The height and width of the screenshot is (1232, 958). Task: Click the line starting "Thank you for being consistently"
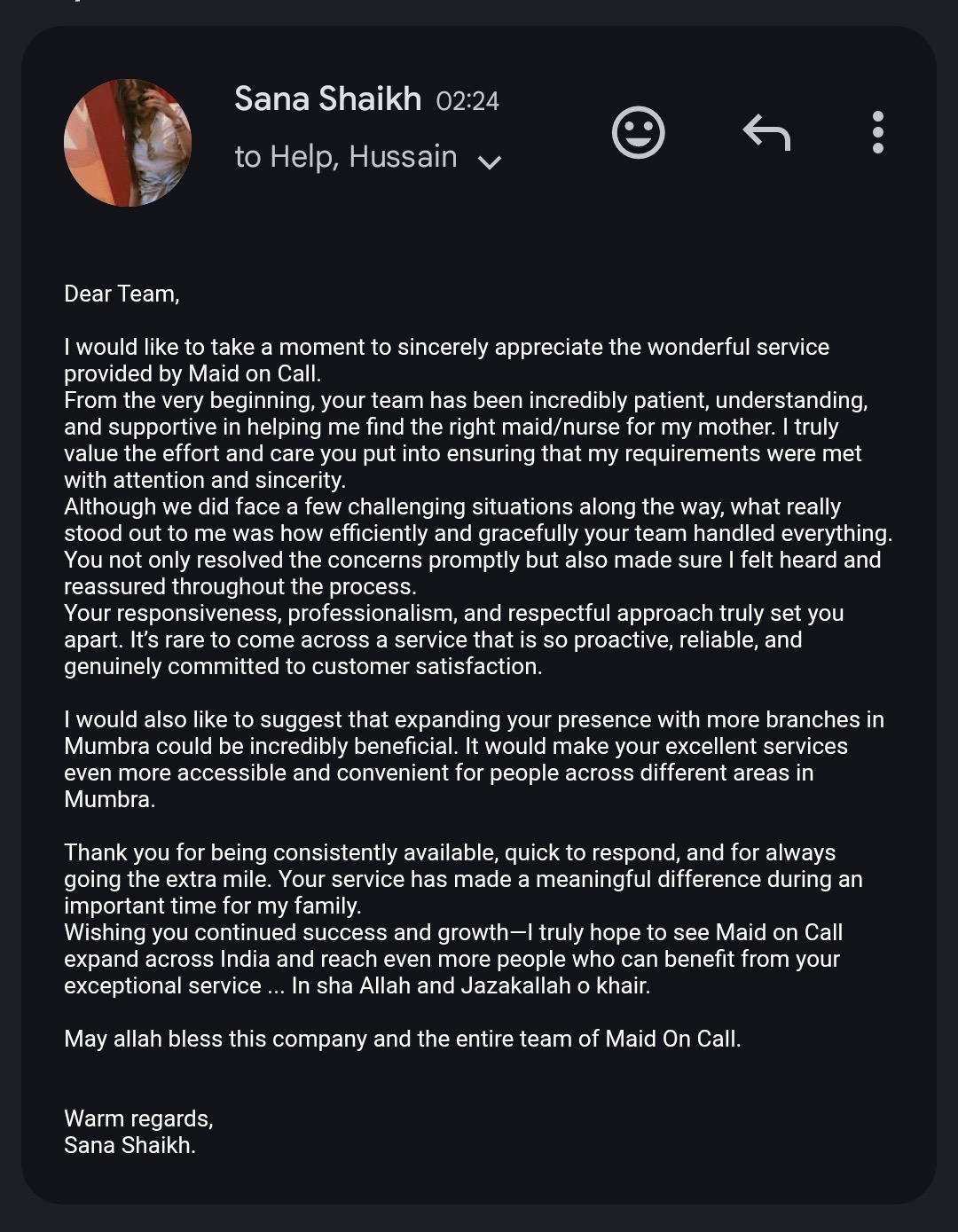[x=450, y=852]
